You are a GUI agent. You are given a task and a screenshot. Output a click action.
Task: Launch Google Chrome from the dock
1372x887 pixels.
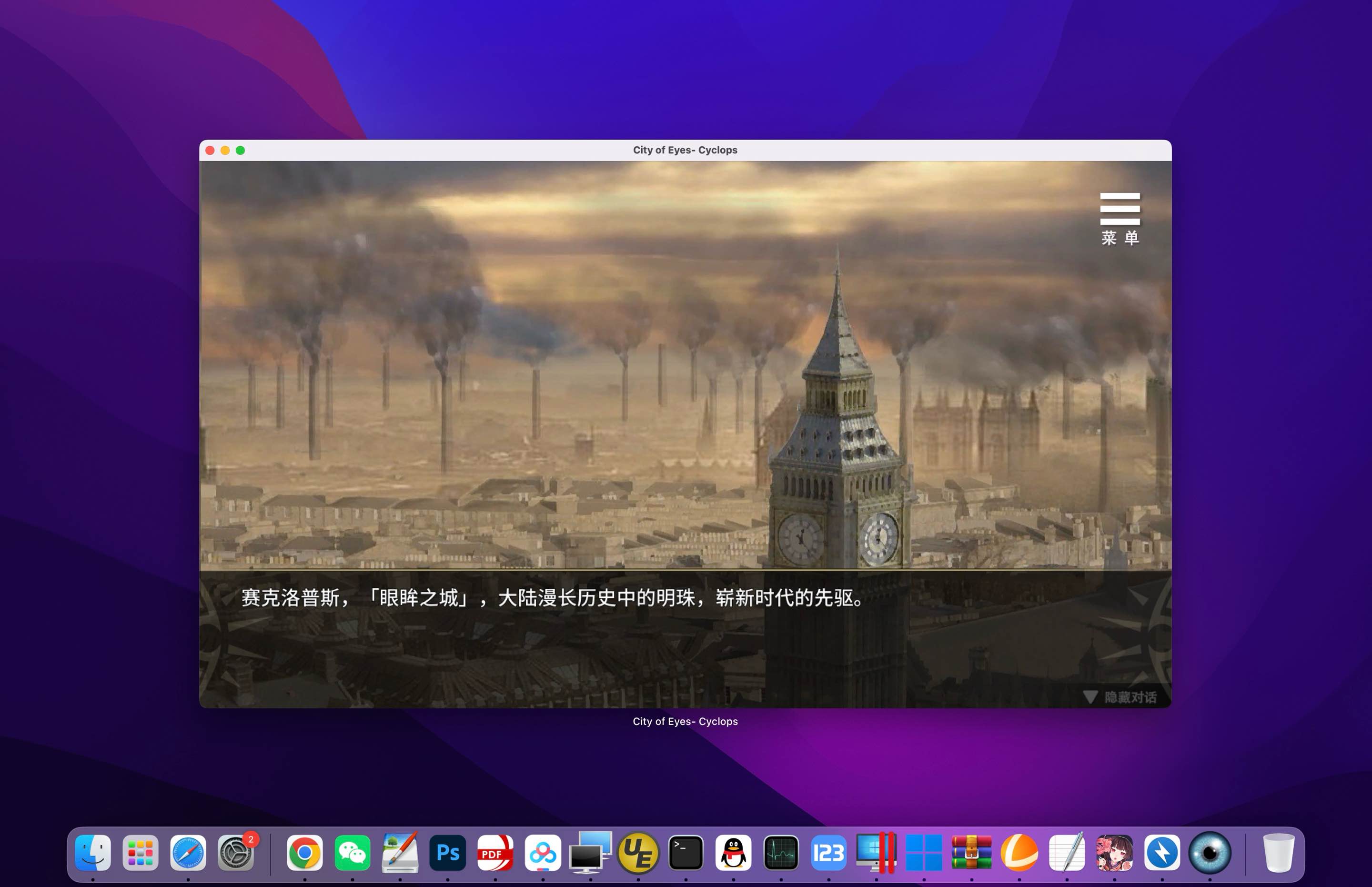pos(305,852)
